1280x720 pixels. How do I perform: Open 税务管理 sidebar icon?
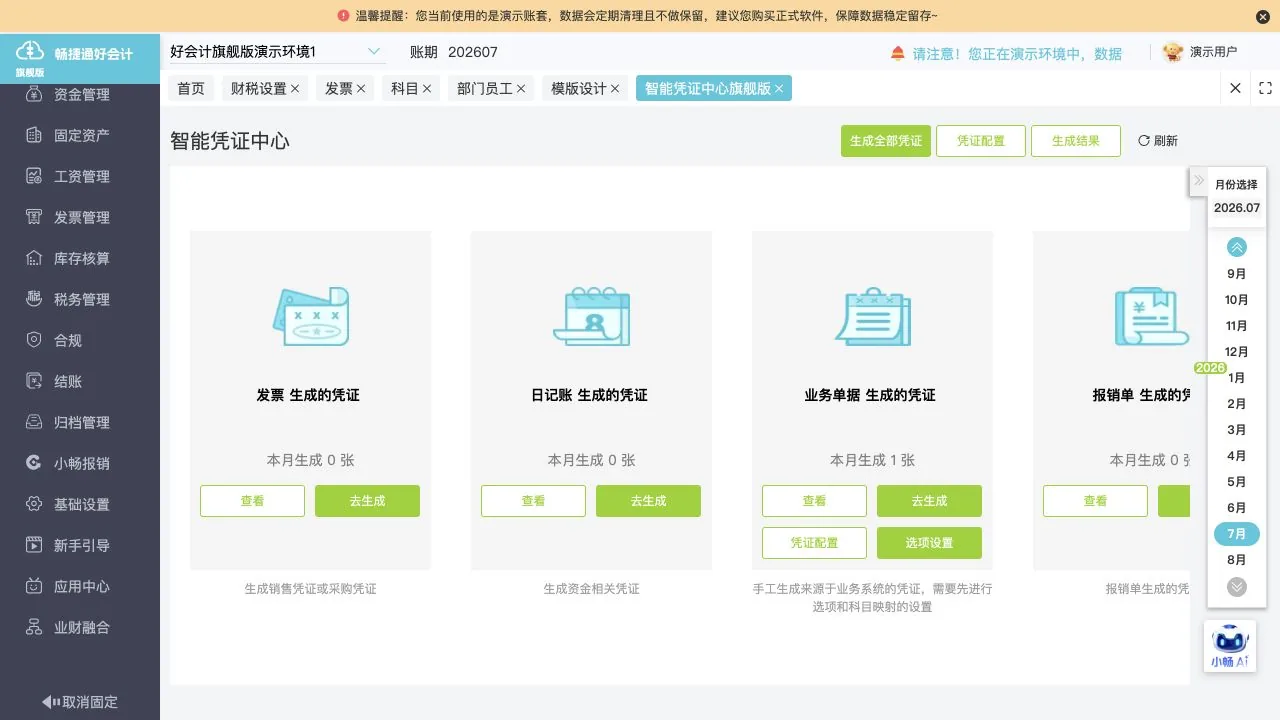33,299
